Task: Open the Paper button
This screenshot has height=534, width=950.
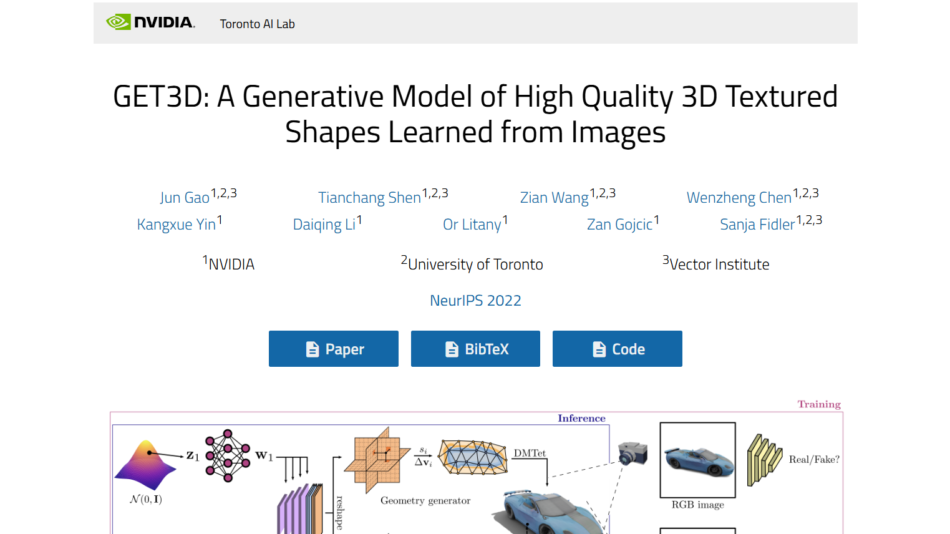Action: tap(333, 349)
